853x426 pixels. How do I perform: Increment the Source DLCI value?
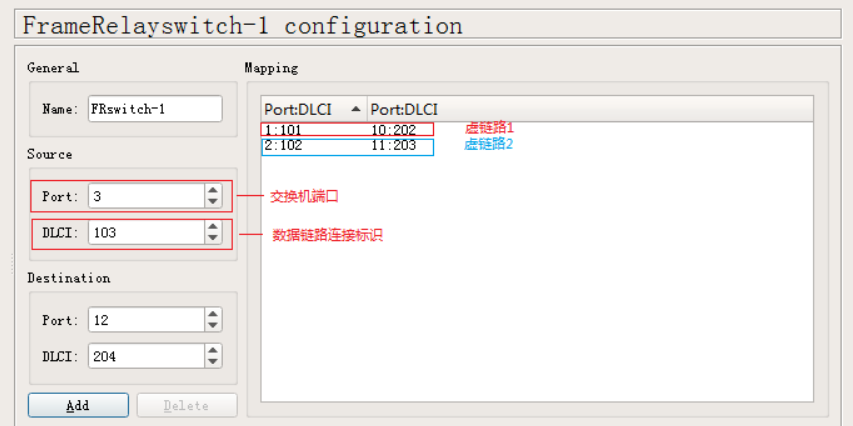(x=213, y=227)
